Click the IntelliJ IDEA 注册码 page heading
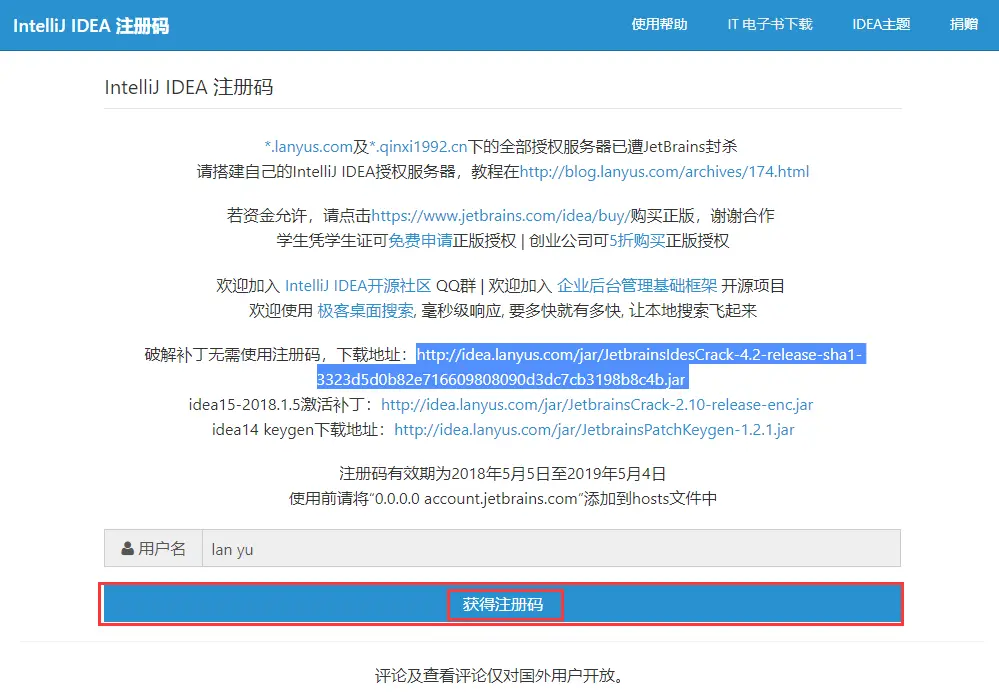The width and height of the screenshot is (999, 693). pos(189,87)
